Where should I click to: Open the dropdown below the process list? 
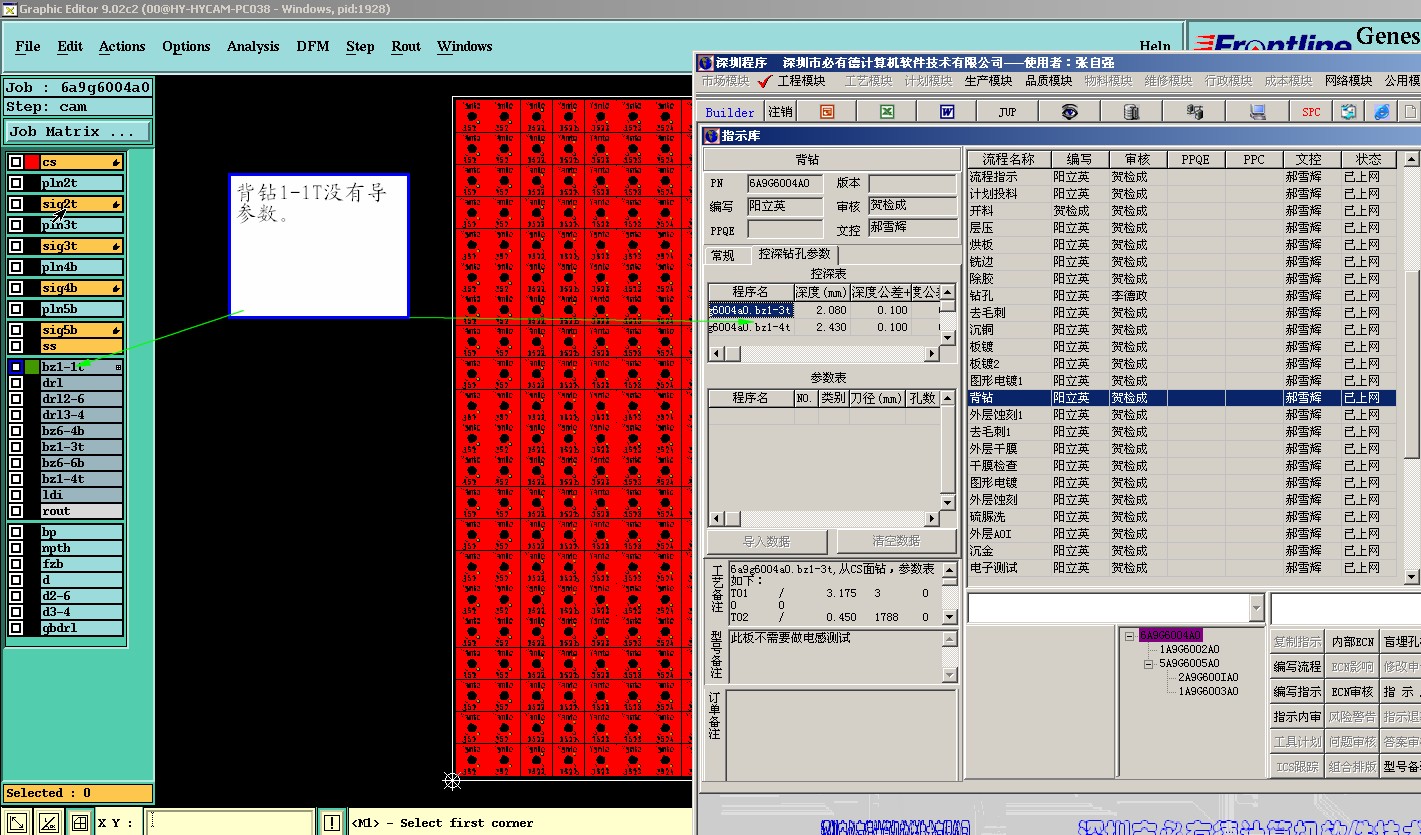click(1256, 608)
